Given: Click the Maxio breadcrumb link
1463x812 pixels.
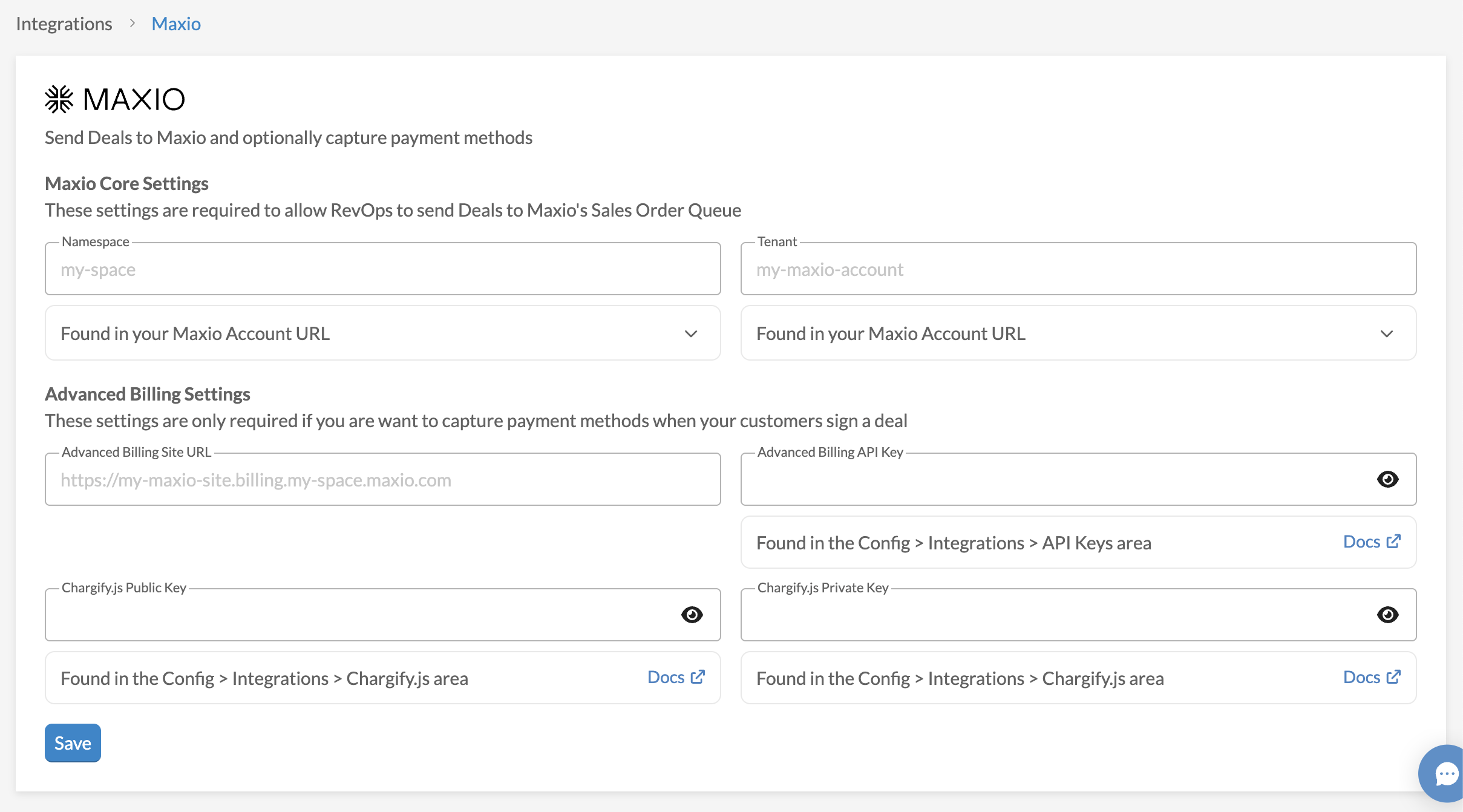Looking at the screenshot, I should click(x=176, y=24).
